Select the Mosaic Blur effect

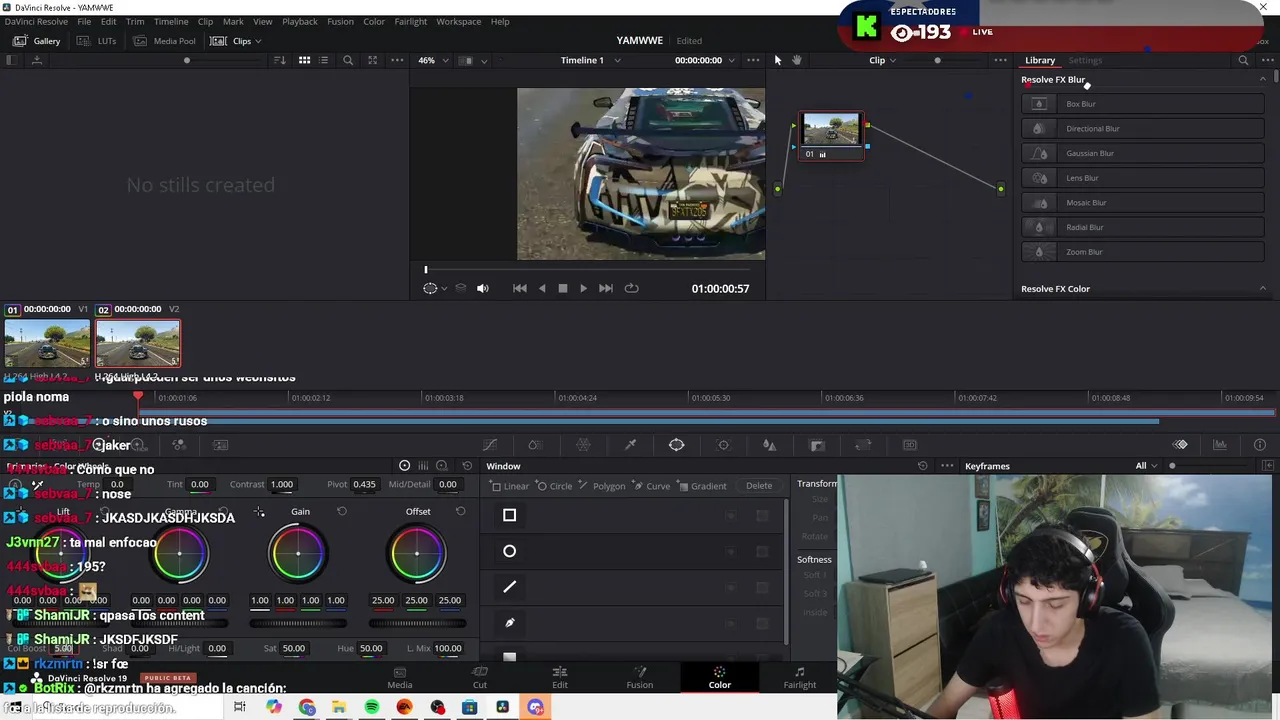1143,202
